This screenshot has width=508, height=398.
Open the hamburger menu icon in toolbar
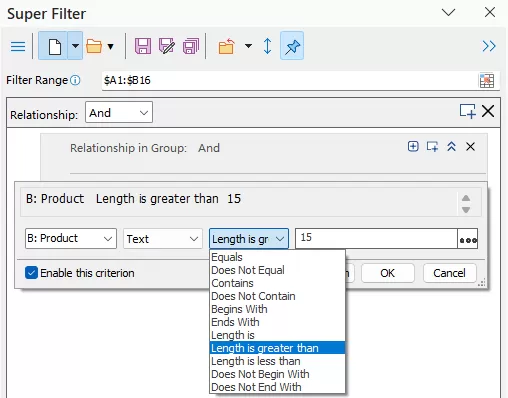[x=18, y=46]
